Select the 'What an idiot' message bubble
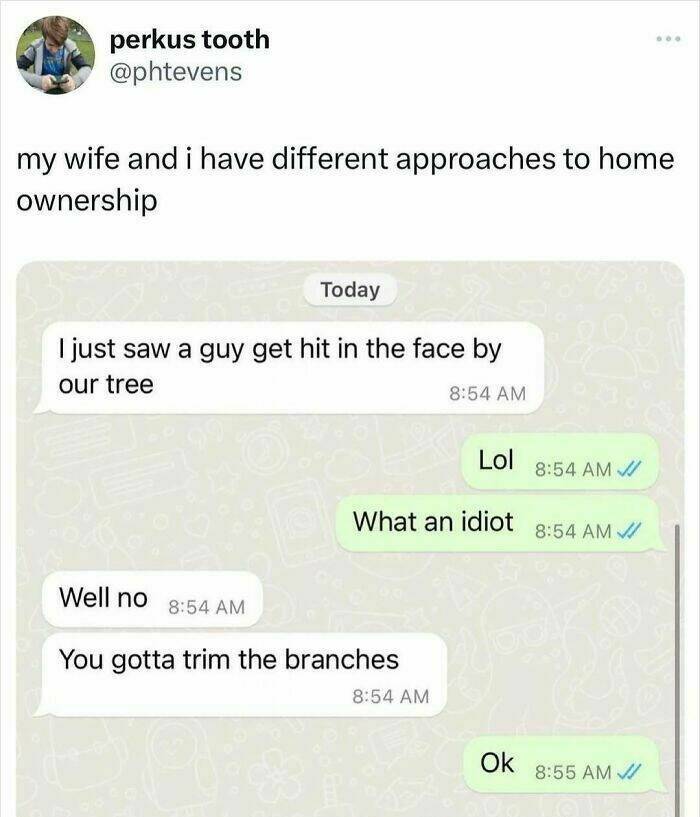700x817 pixels. click(x=500, y=523)
